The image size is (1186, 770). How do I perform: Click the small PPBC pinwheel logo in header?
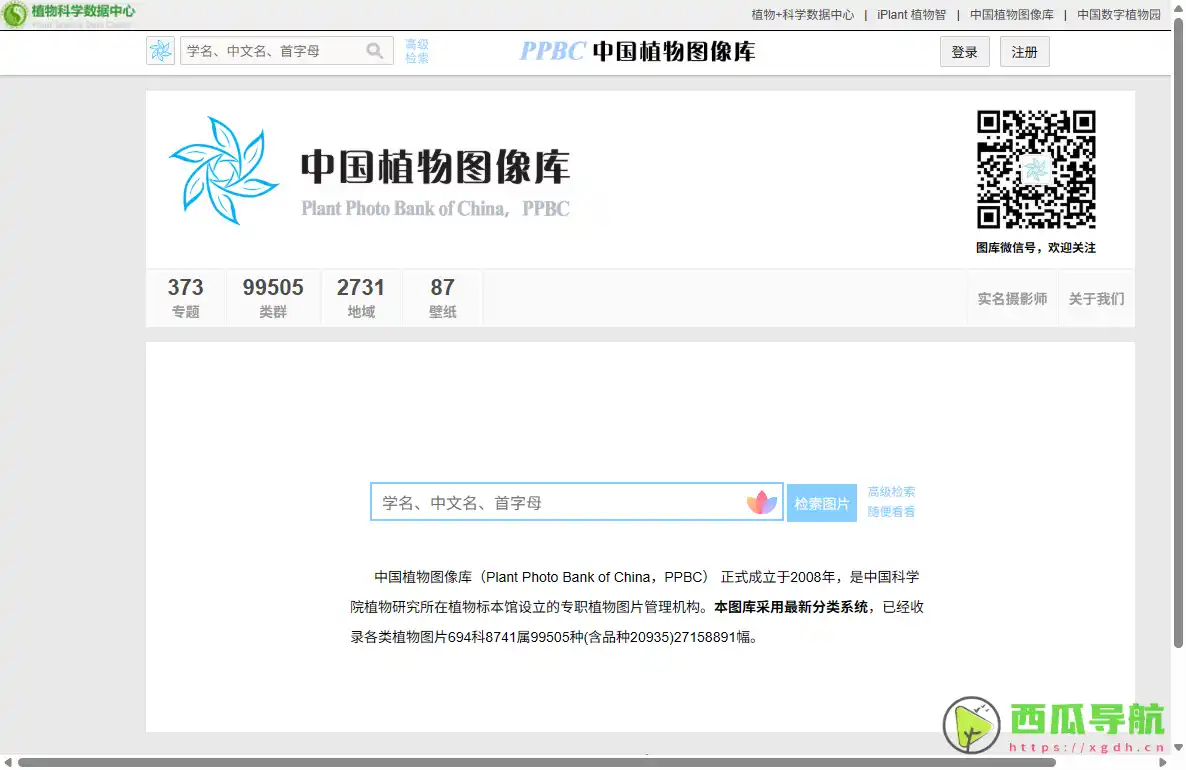point(160,51)
